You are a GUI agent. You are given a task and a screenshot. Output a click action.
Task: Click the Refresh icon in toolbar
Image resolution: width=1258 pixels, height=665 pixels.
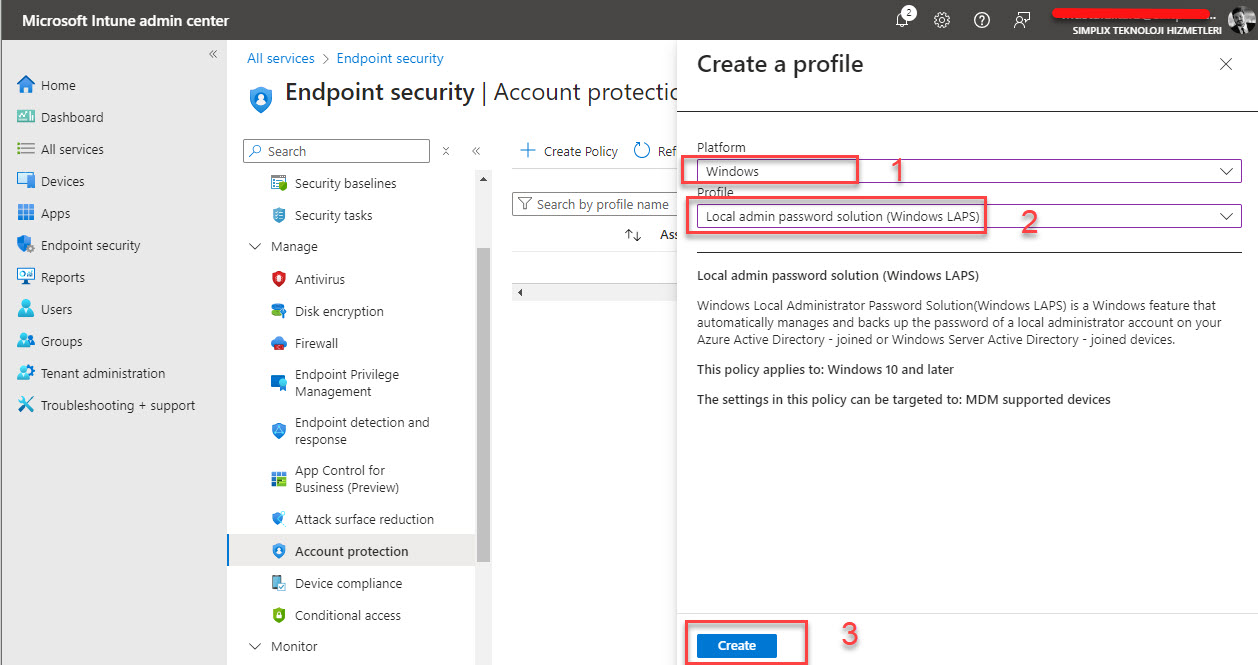pos(641,151)
